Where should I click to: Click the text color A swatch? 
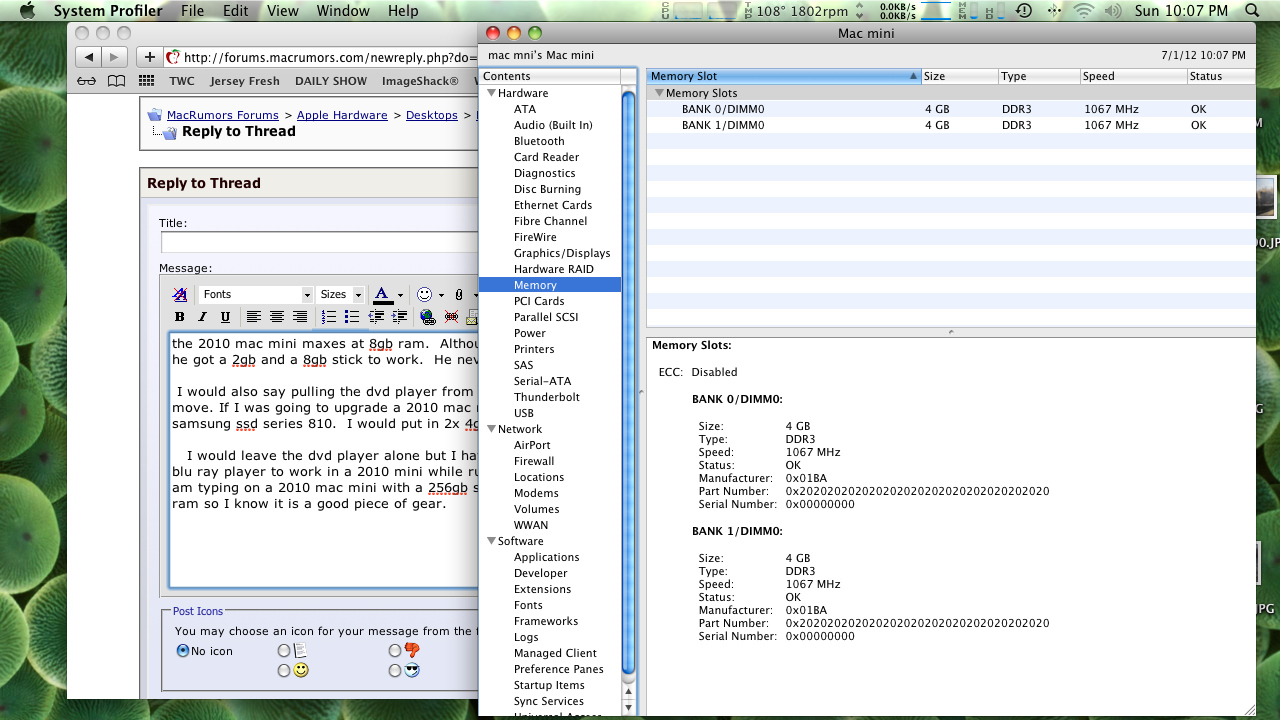pyautogui.click(x=382, y=295)
